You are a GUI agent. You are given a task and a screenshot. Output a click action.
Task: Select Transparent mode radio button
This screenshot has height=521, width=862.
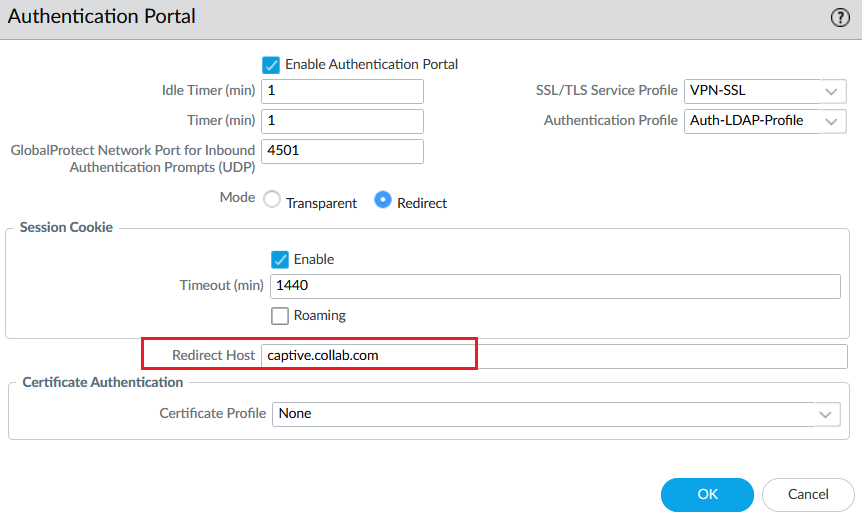272,201
